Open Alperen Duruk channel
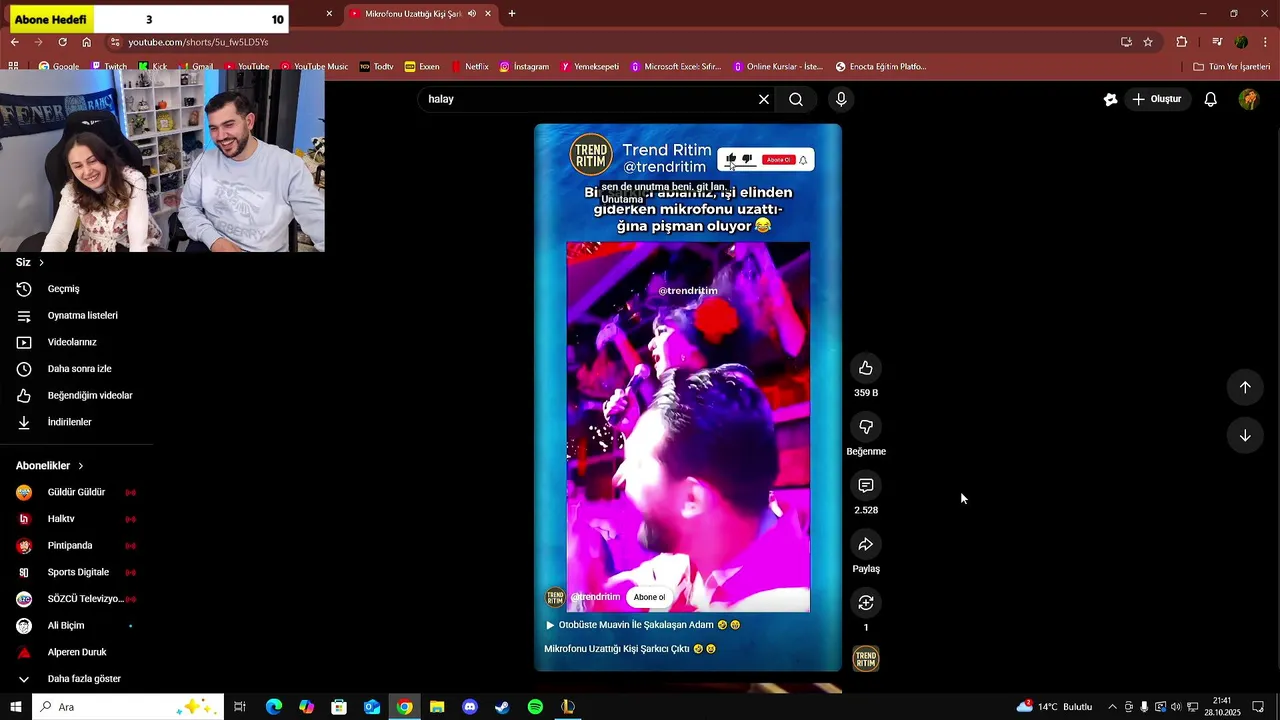The image size is (1280, 720). [x=76, y=652]
